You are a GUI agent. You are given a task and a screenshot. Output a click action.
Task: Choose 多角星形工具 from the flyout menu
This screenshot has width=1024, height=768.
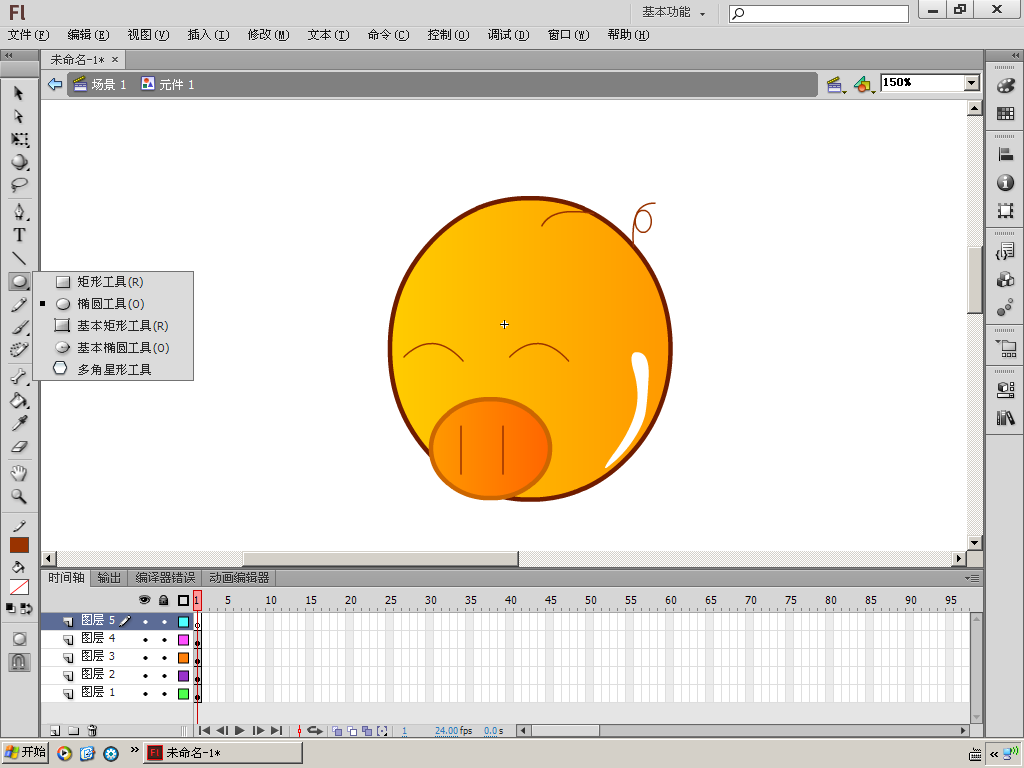(114, 369)
